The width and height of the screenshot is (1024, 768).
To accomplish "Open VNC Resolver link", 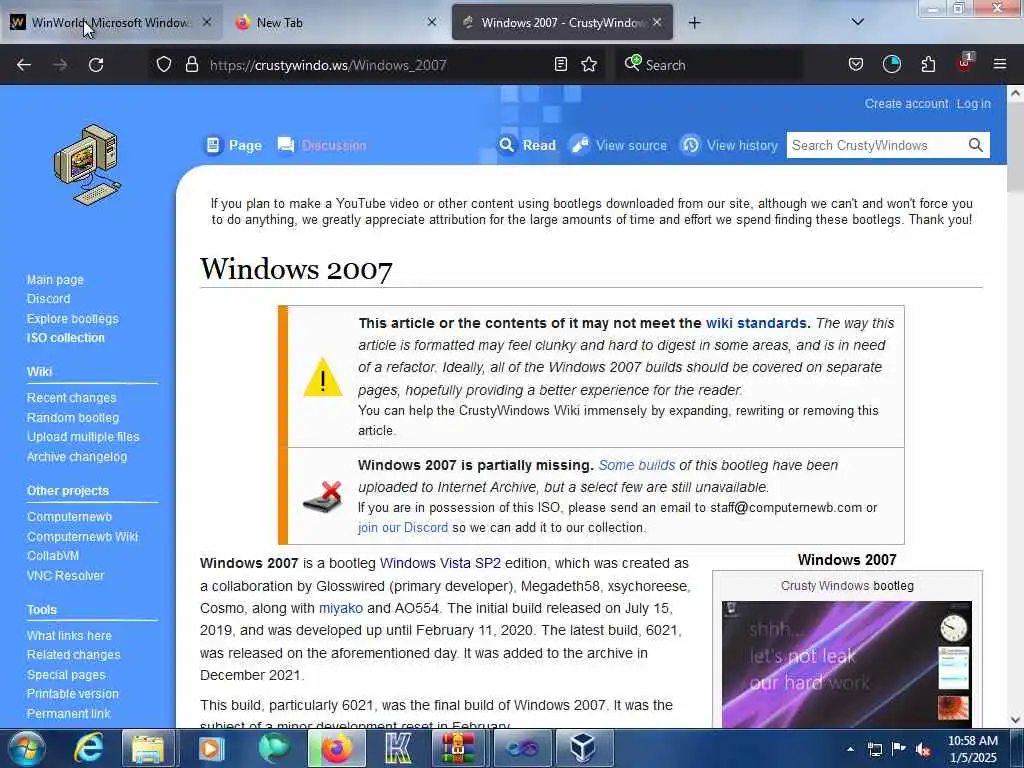I will click(x=65, y=575).
